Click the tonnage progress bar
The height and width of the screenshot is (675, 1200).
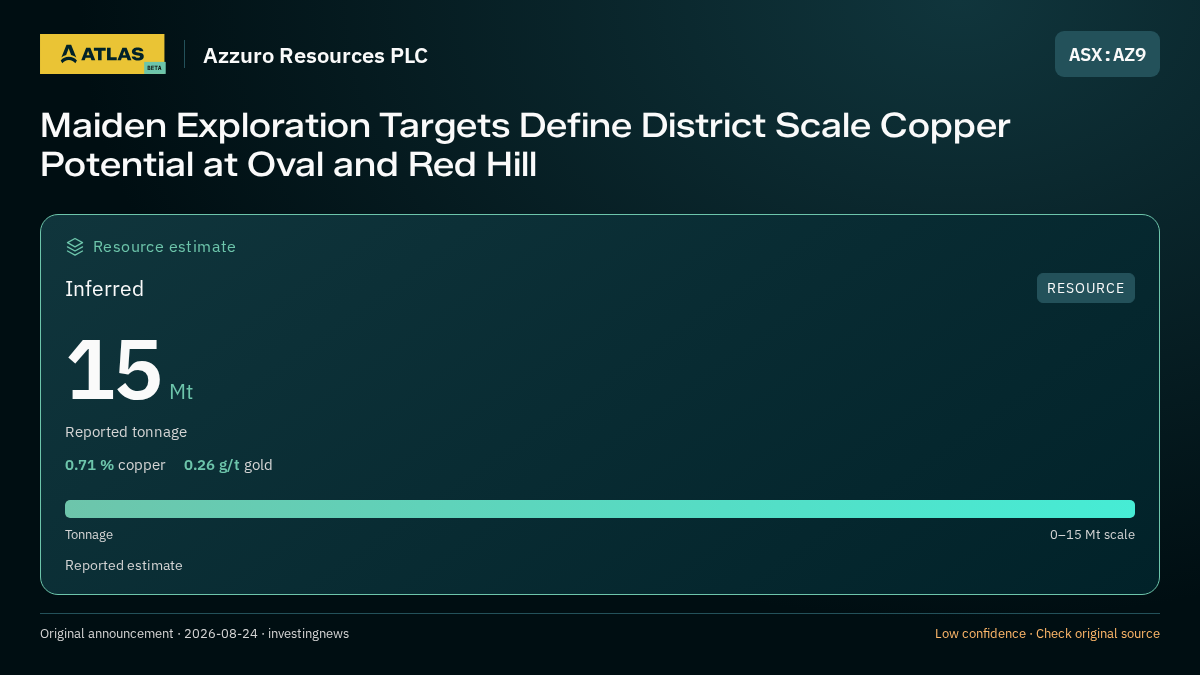pos(600,509)
